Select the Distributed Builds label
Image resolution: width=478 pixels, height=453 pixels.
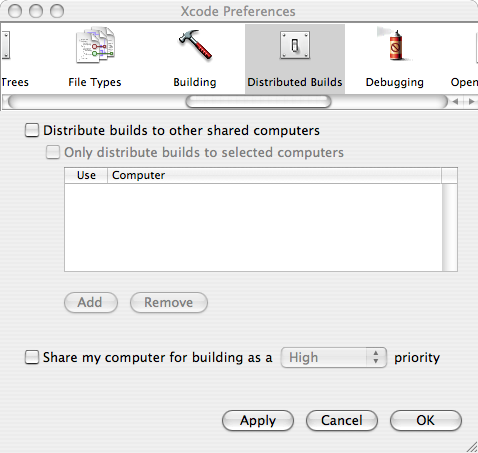[x=295, y=82]
